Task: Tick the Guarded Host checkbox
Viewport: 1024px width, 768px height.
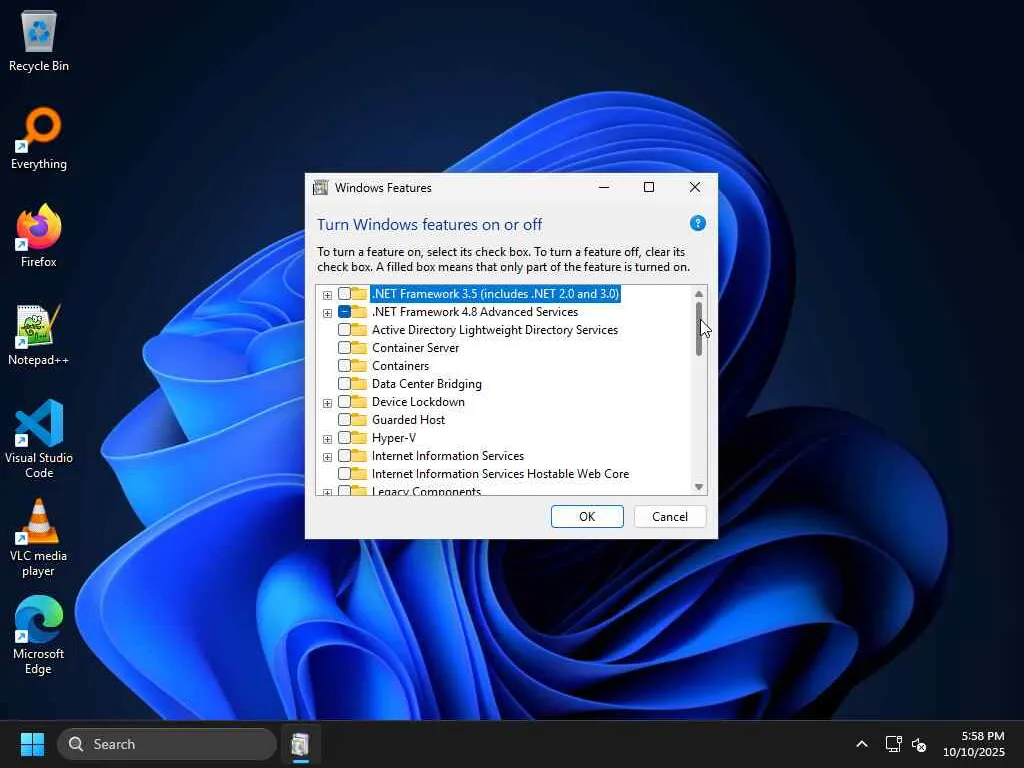Action: click(344, 419)
